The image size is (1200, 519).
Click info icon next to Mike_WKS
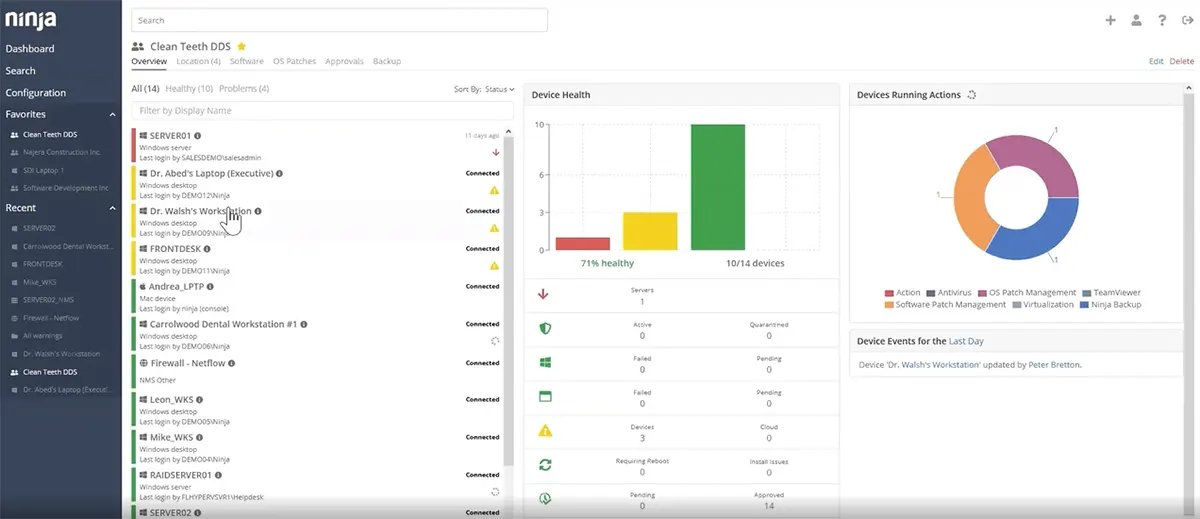[199, 437]
